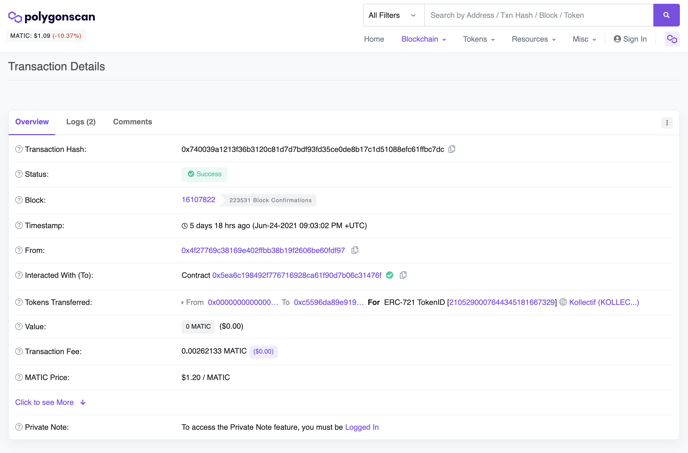This screenshot has height=453, width=688.
Task: Expand the Tokens menu
Action: pyautogui.click(x=478, y=39)
